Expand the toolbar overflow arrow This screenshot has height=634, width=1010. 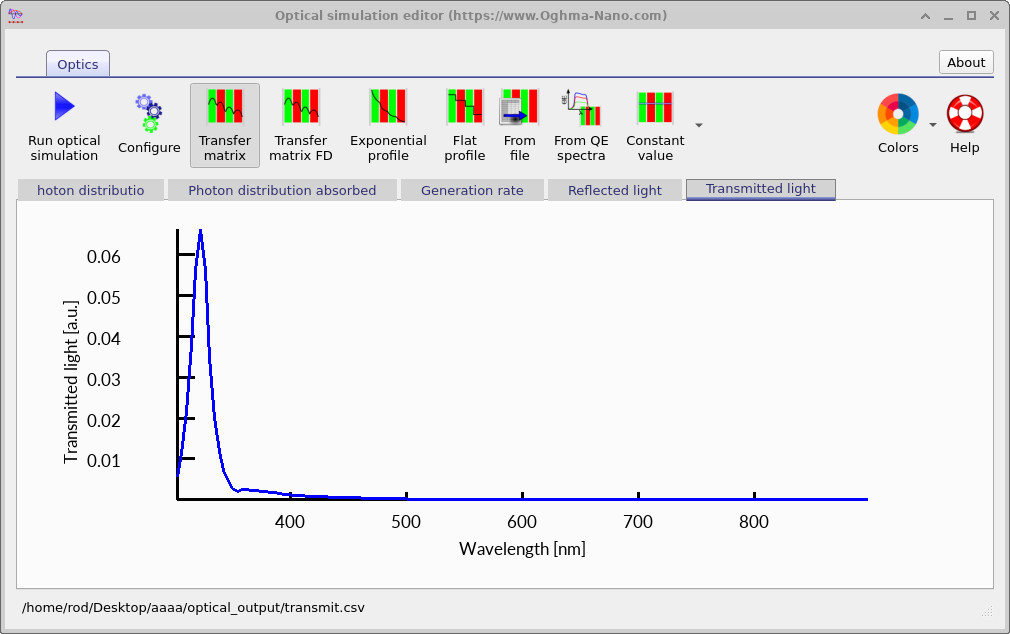coord(699,126)
